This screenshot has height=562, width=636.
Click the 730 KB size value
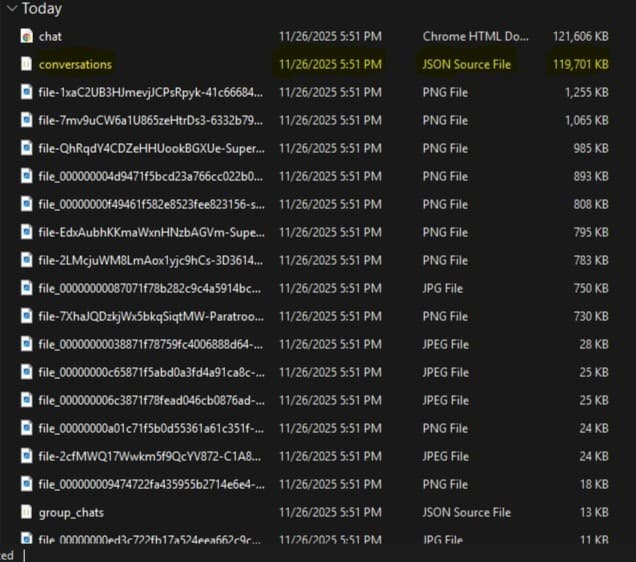point(591,316)
